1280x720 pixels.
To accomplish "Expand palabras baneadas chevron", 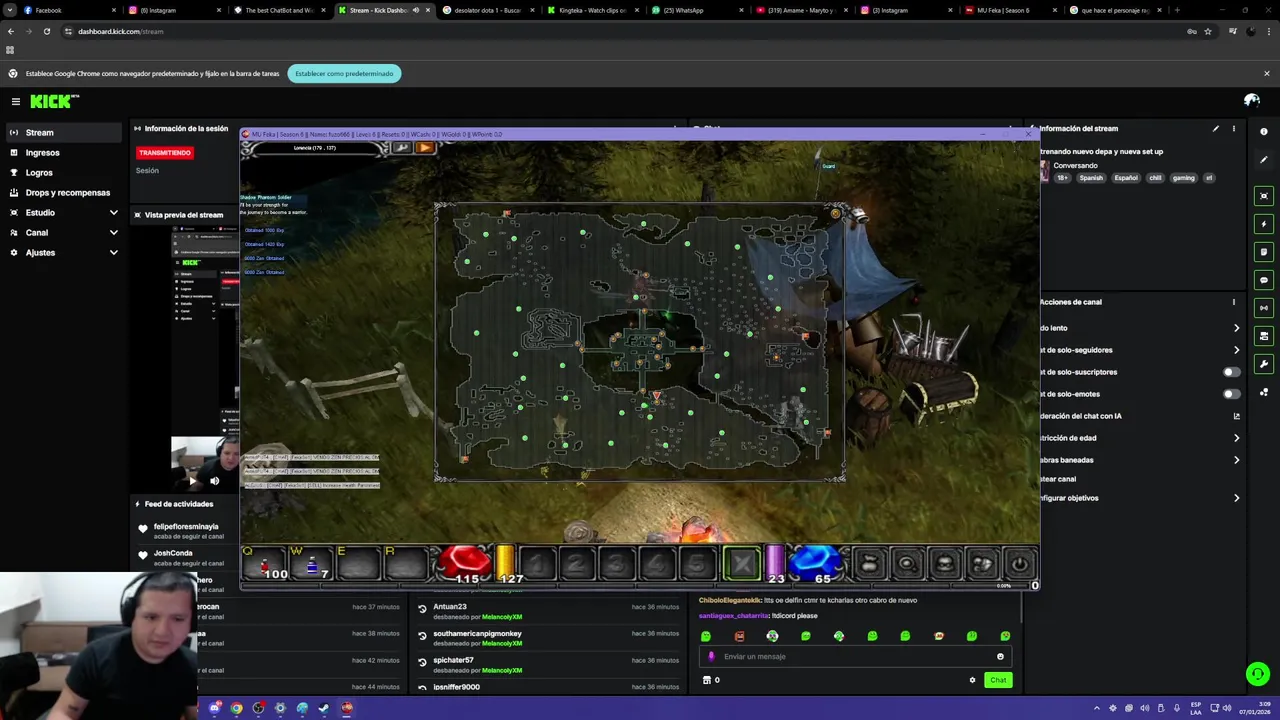I will coord(1236,460).
